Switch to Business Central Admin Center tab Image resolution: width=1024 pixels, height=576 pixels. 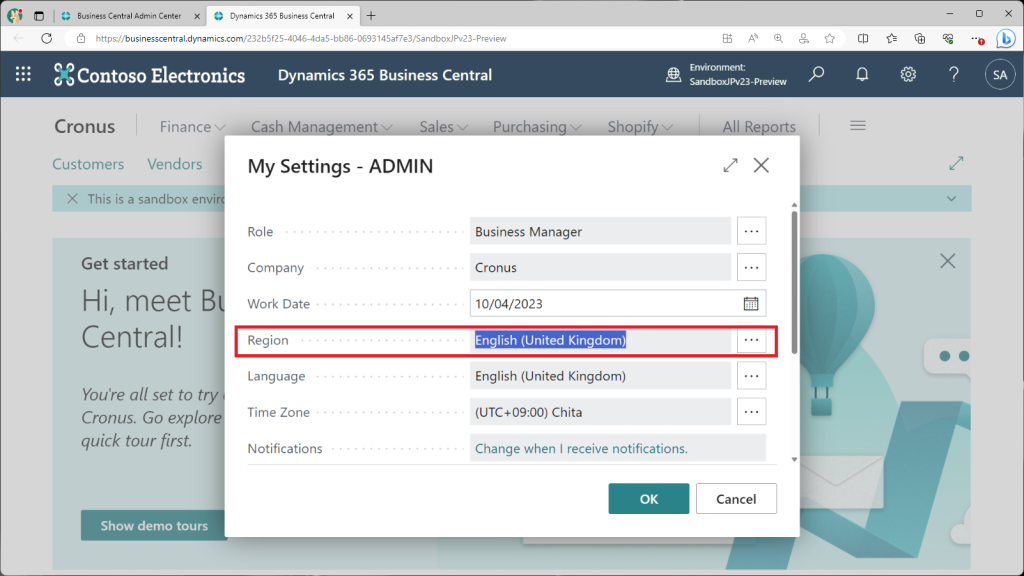[129, 16]
